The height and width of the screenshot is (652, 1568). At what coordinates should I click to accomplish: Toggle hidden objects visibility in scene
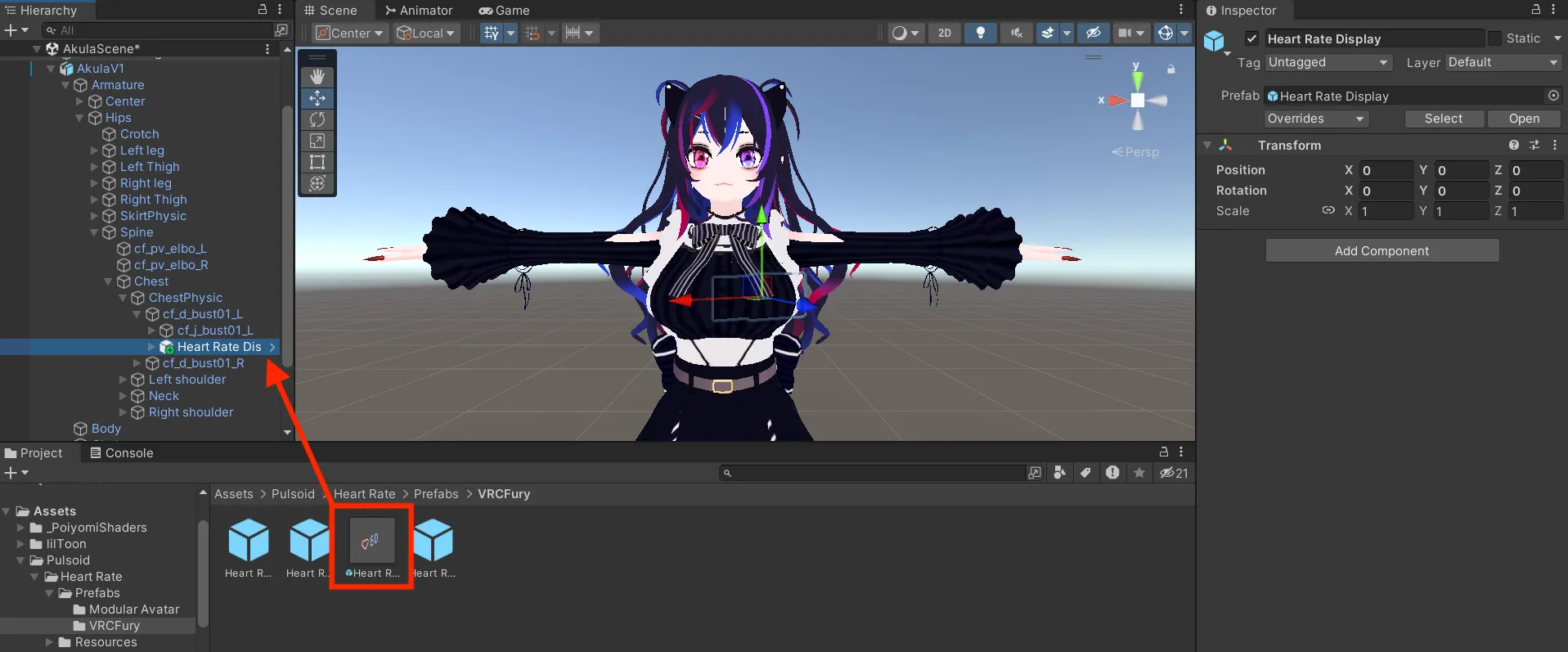pyautogui.click(x=1093, y=33)
